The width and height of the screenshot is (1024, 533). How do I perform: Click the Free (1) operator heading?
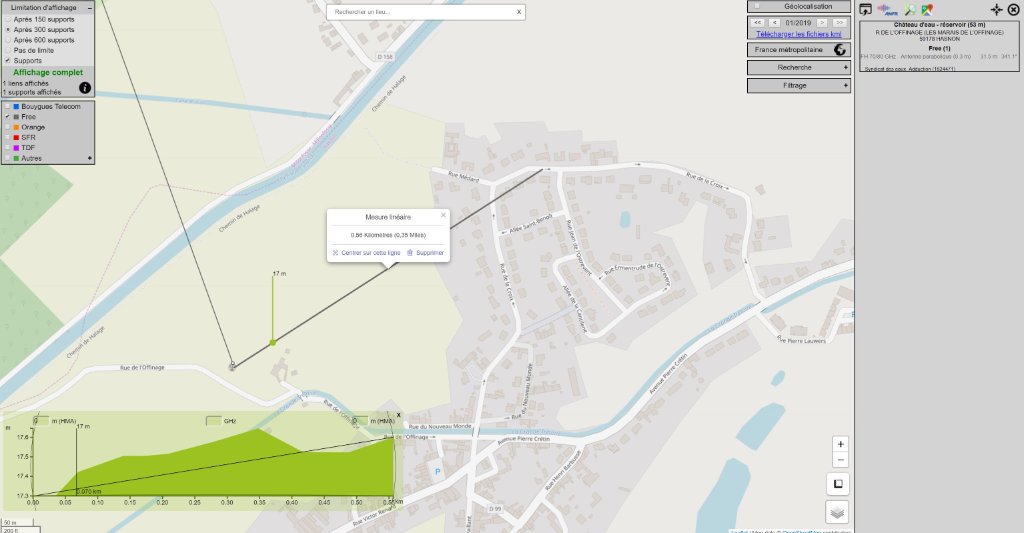[939, 48]
